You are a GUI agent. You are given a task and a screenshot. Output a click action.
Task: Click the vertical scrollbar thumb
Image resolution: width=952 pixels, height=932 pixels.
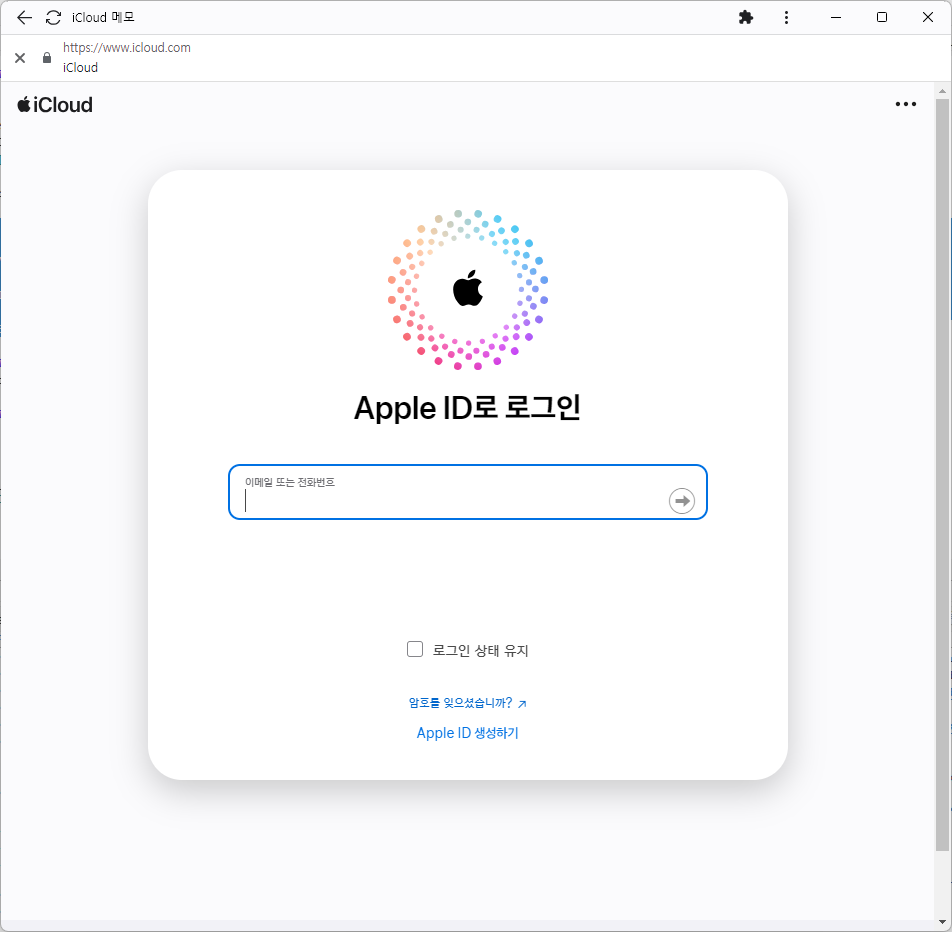point(942,475)
